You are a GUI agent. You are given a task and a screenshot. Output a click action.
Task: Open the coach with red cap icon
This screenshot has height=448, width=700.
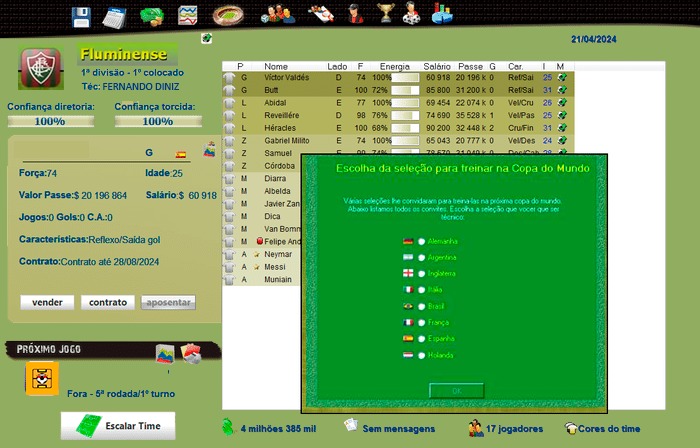355,13
